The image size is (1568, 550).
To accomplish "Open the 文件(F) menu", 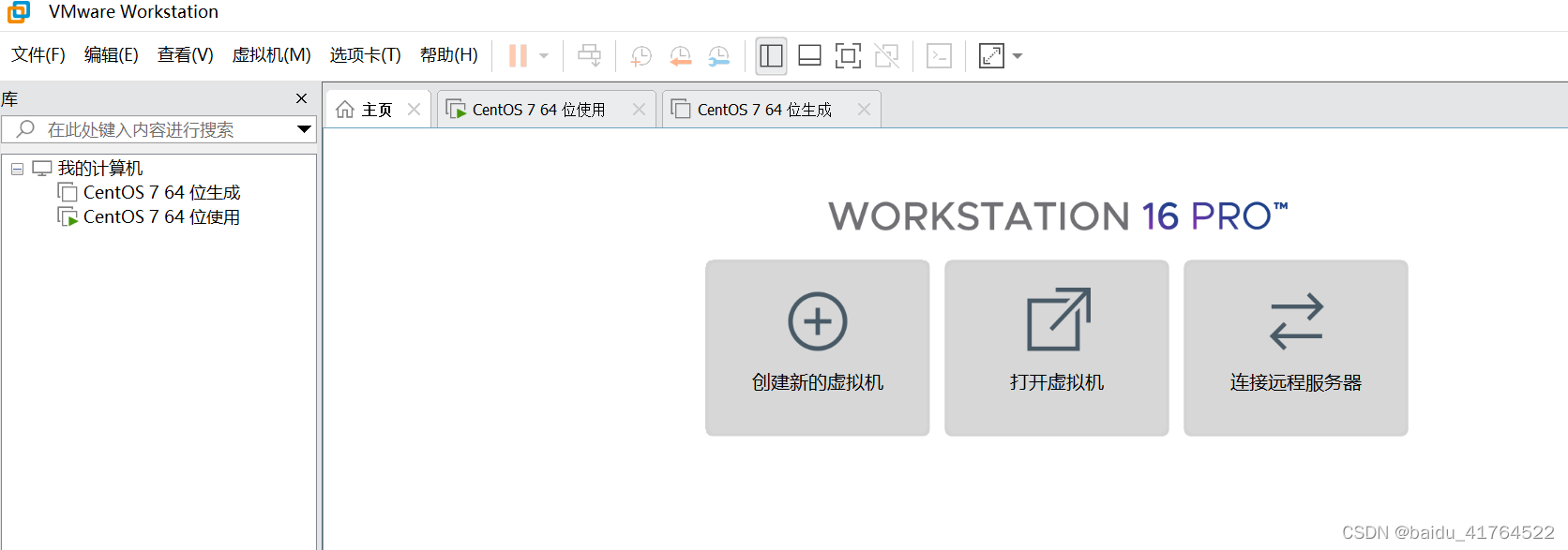I will (x=38, y=55).
